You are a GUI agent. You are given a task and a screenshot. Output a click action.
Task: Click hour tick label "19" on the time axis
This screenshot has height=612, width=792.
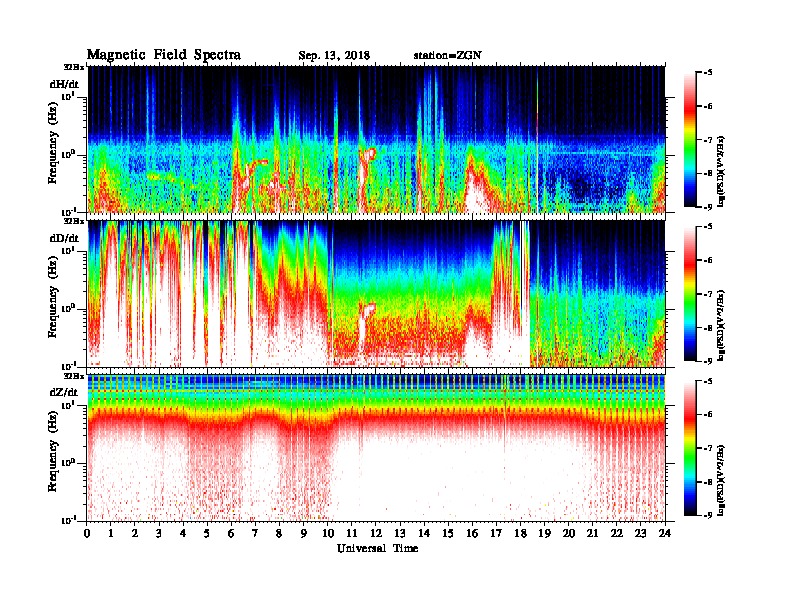click(x=544, y=533)
